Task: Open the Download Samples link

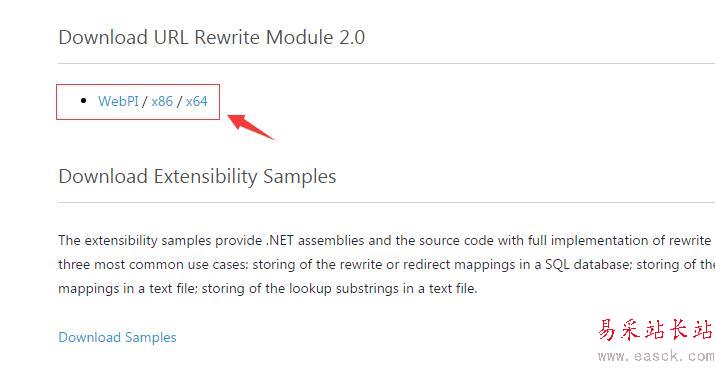Action: tap(117, 337)
